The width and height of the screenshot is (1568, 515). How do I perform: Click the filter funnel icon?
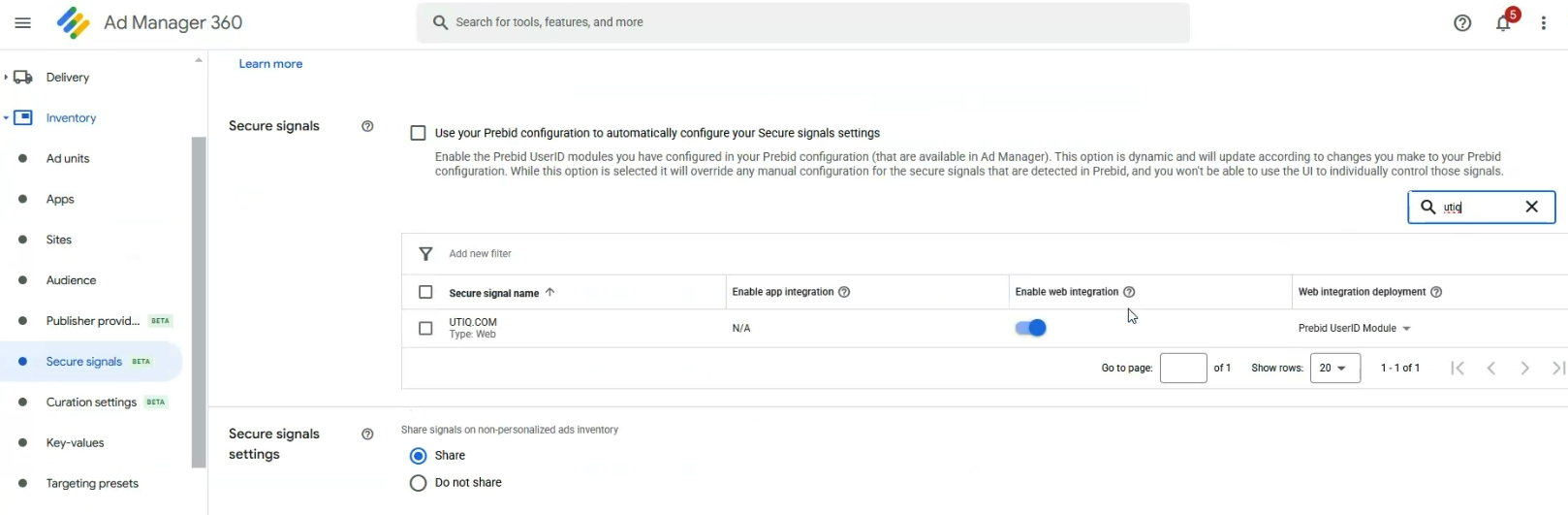point(425,254)
